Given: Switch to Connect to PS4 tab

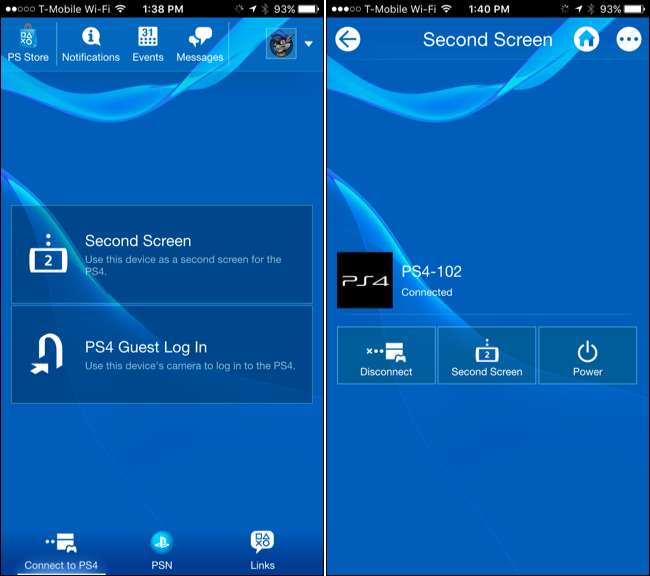Looking at the screenshot, I should [62, 550].
